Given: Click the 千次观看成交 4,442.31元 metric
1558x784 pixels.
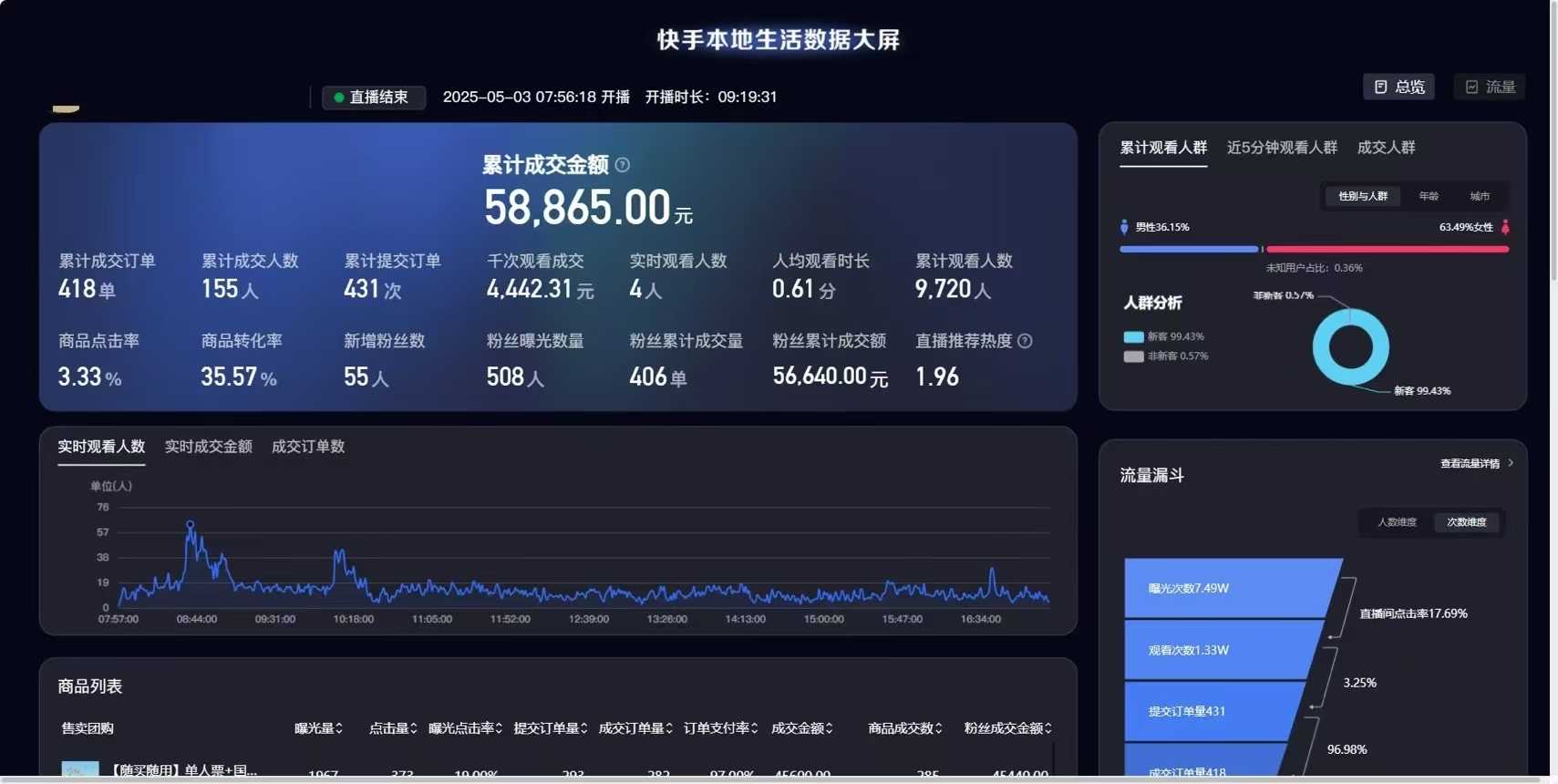Looking at the screenshot, I should click(540, 277).
